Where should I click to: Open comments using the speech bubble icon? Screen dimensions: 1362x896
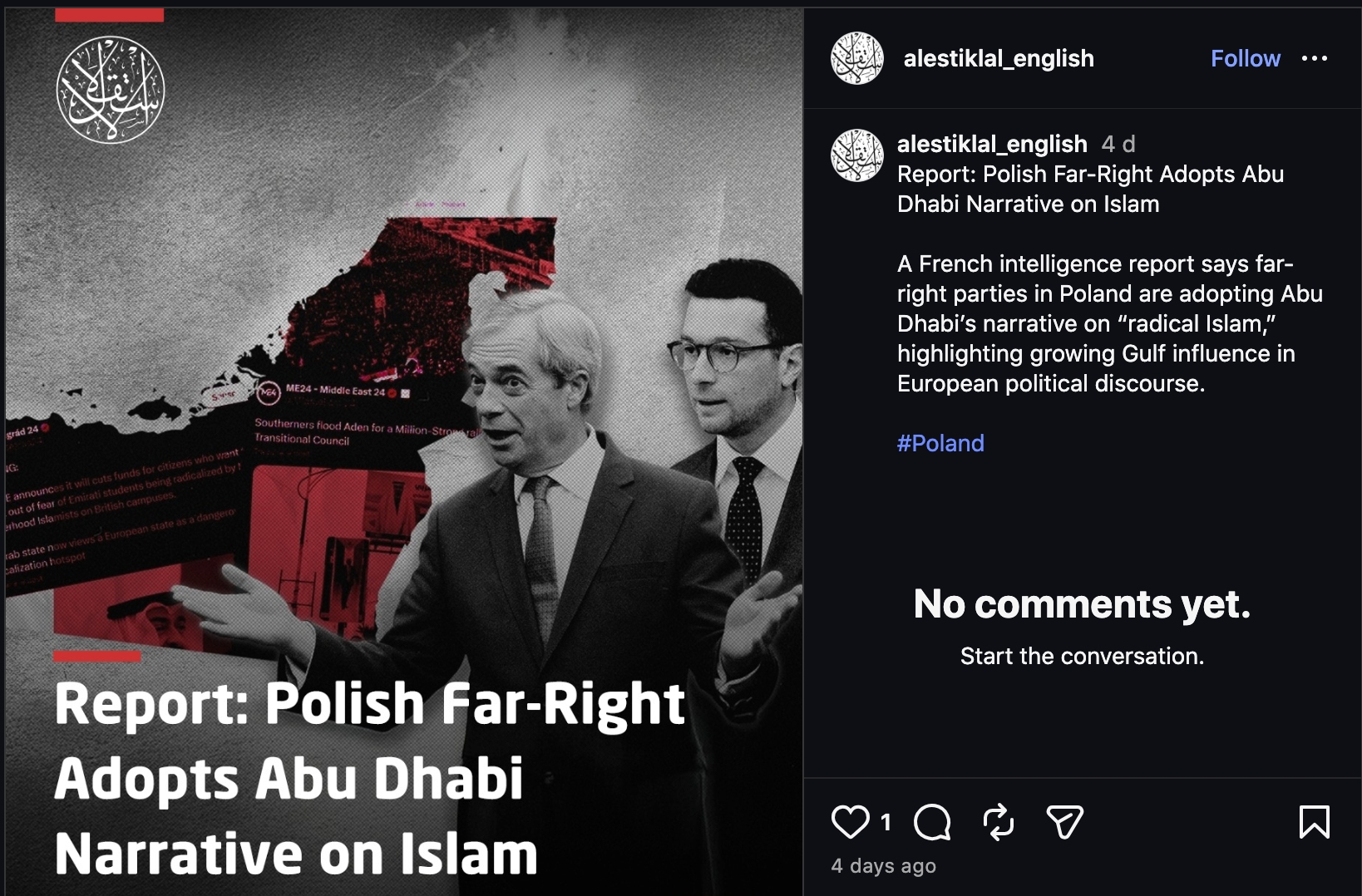click(x=931, y=822)
